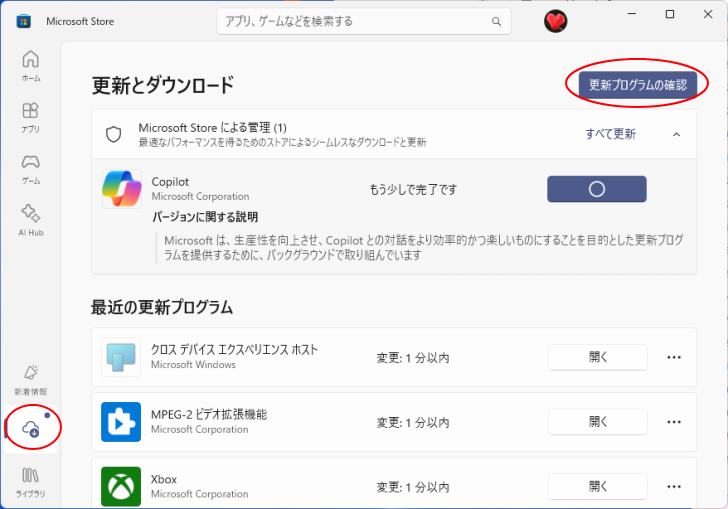This screenshot has width=728, height=509.
Task: Maximize the Microsoft Store window
Action: (670, 14)
